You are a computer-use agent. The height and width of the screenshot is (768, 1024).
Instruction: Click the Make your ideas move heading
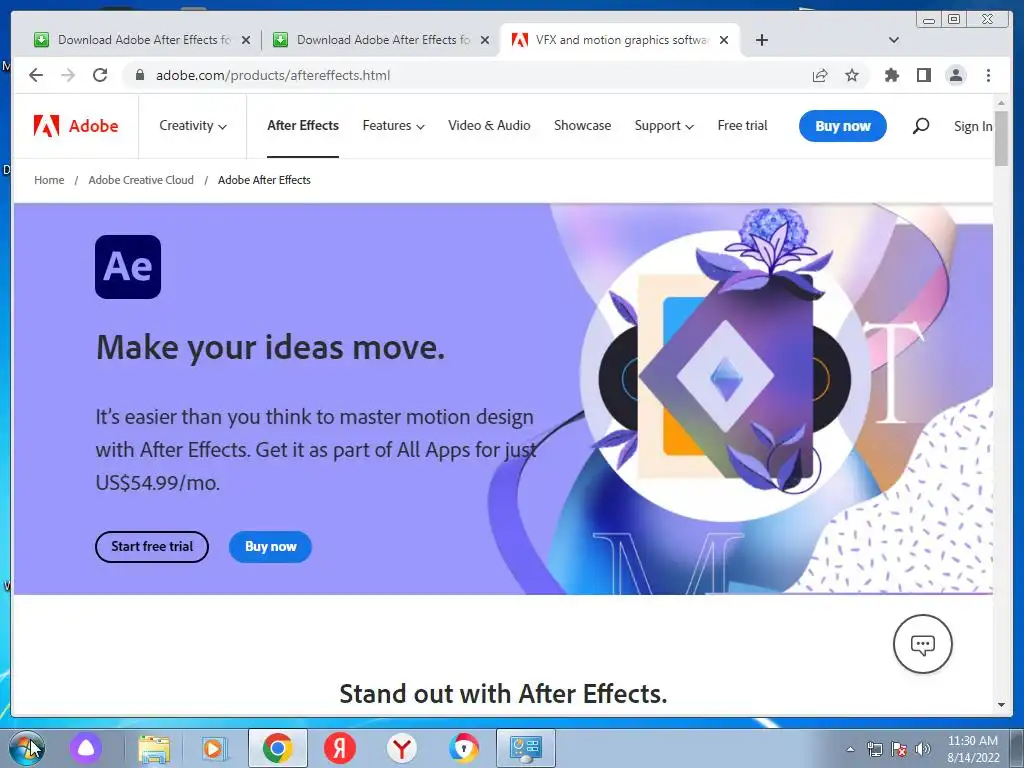[270, 347]
